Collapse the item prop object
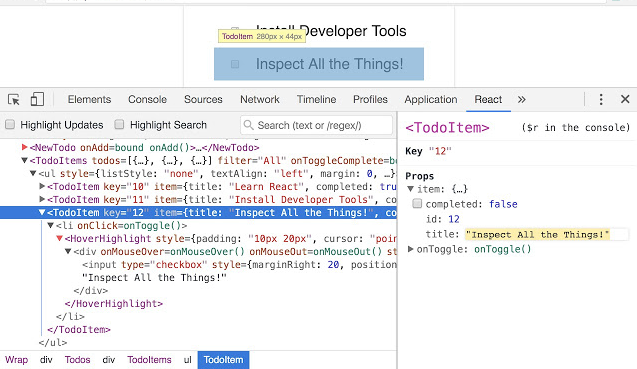637x369 pixels. click(x=410, y=189)
